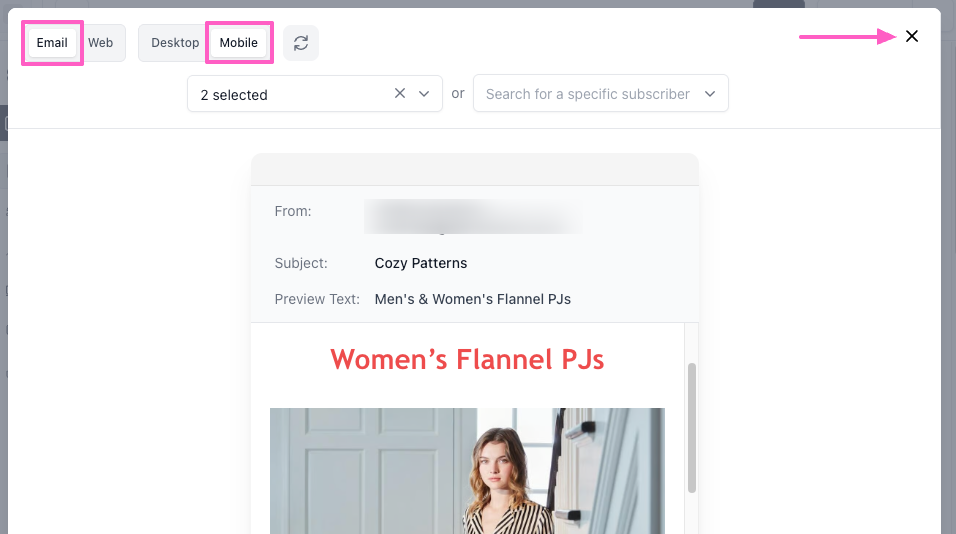956x534 pixels.
Task: Select the Desktop preview mode
Action: click(175, 43)
